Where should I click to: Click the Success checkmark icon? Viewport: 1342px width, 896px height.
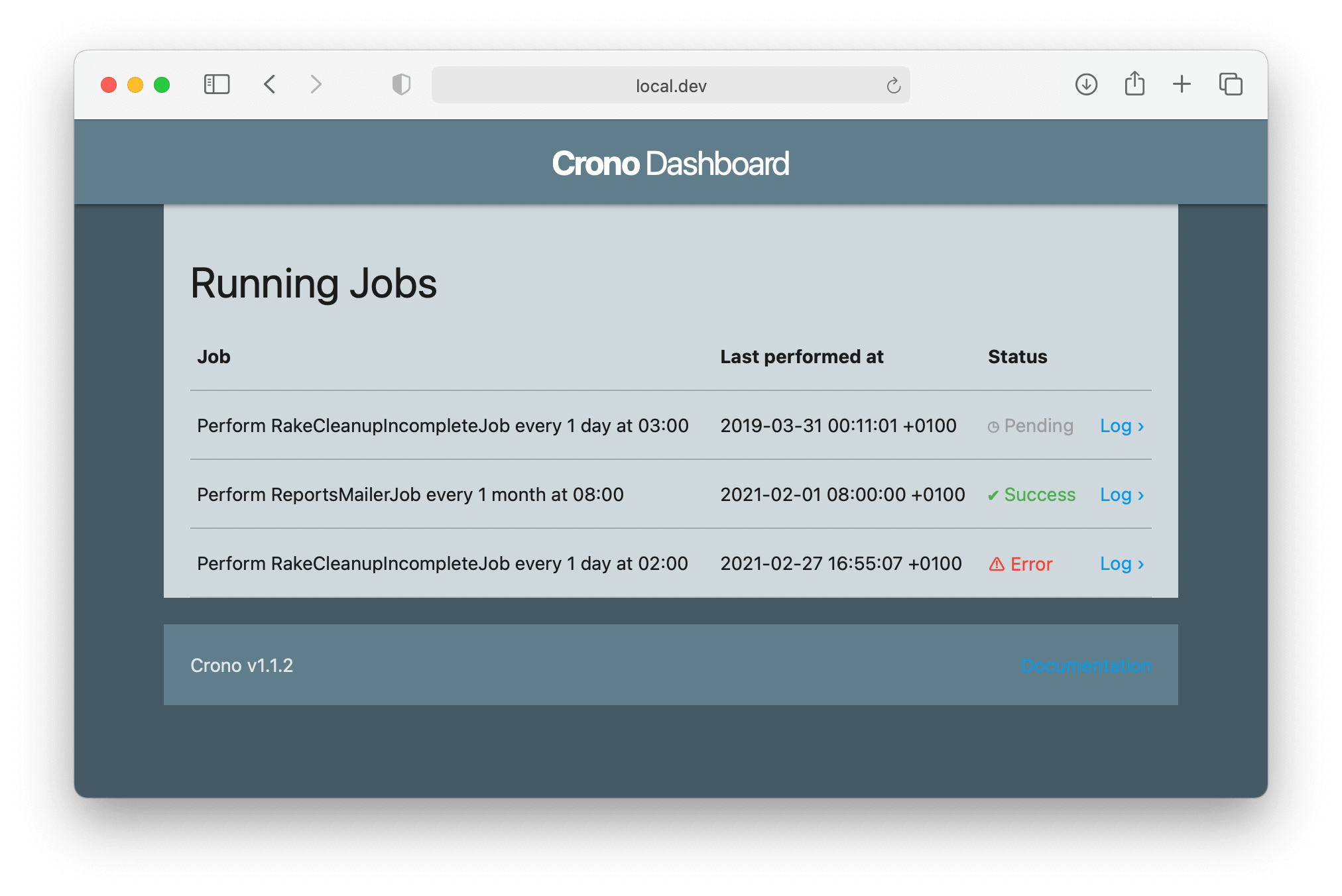pyautogui.click(x=993, y=496)
